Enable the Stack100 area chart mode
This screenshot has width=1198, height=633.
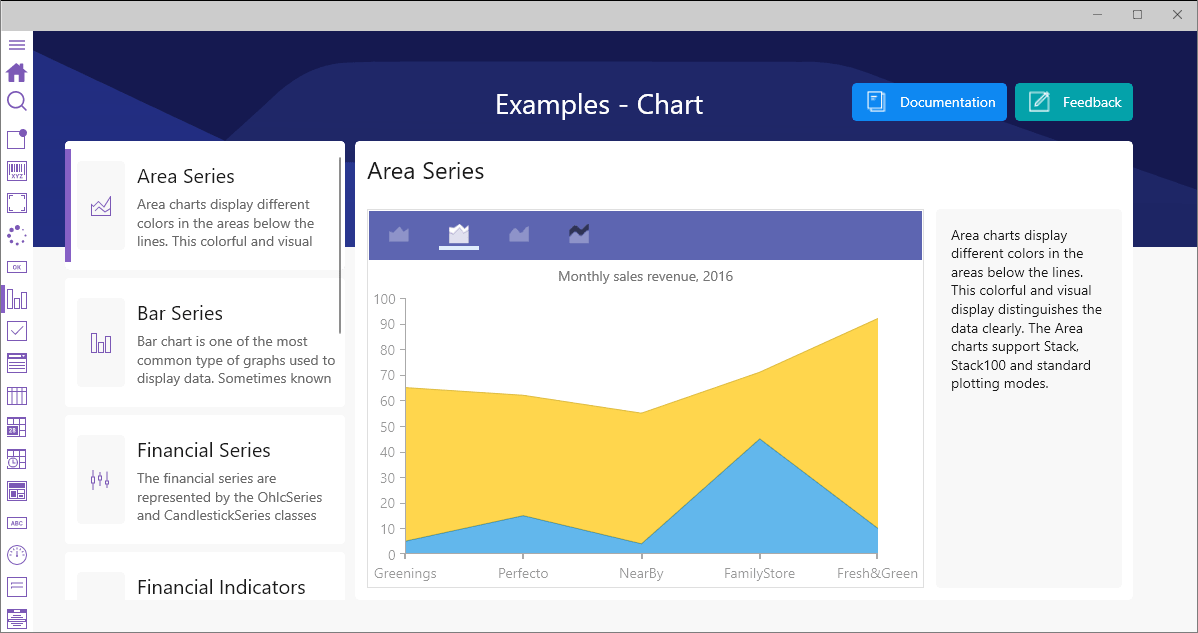point(518,234)
